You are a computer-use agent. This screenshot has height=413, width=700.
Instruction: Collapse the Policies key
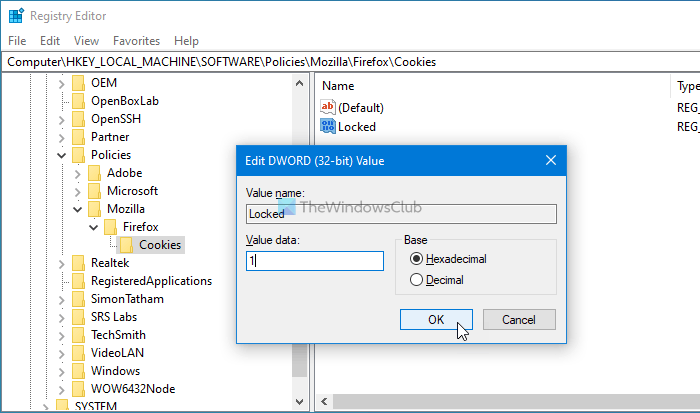point(62,155)
